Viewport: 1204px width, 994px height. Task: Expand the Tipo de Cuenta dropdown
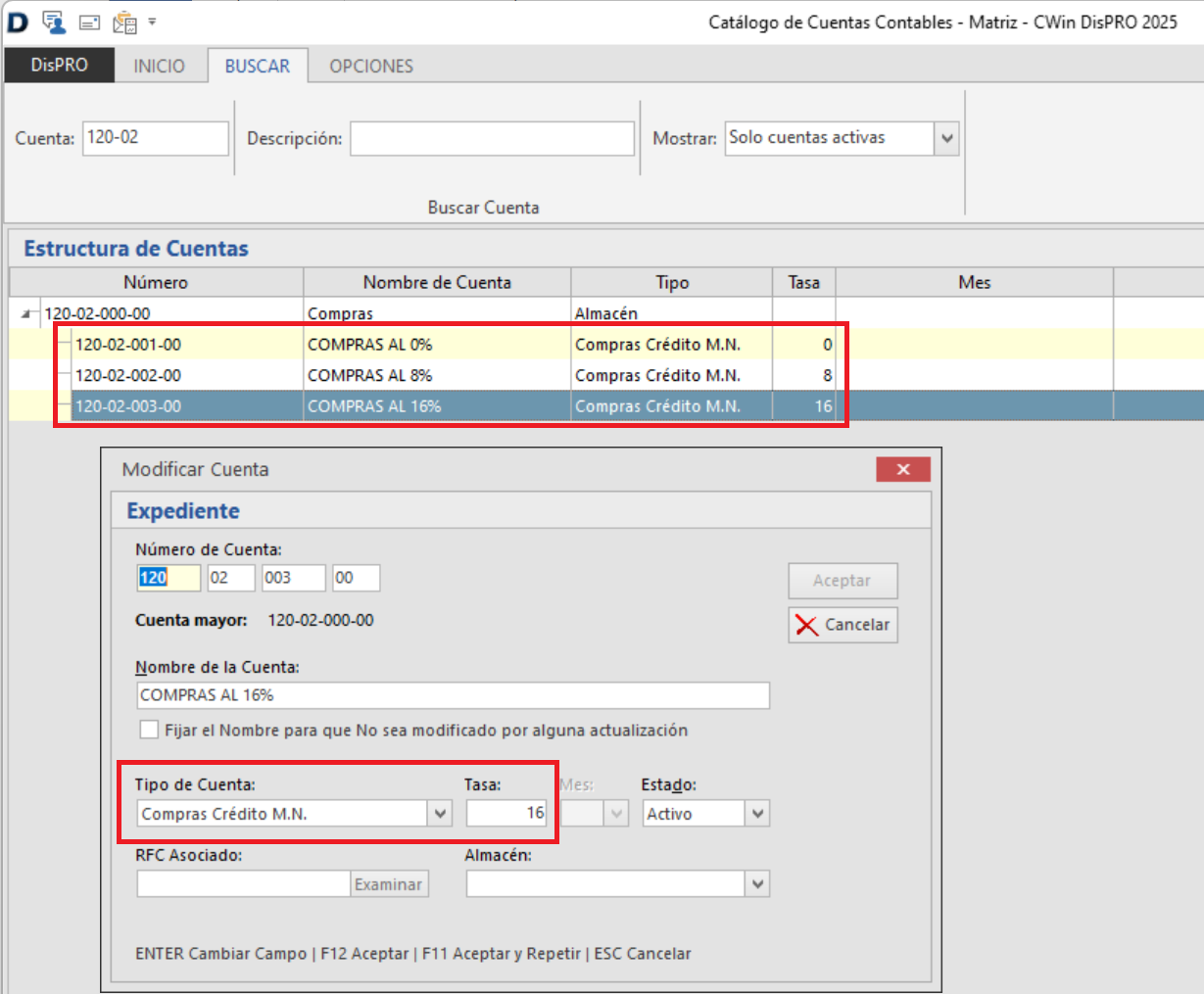pos(440,814)
